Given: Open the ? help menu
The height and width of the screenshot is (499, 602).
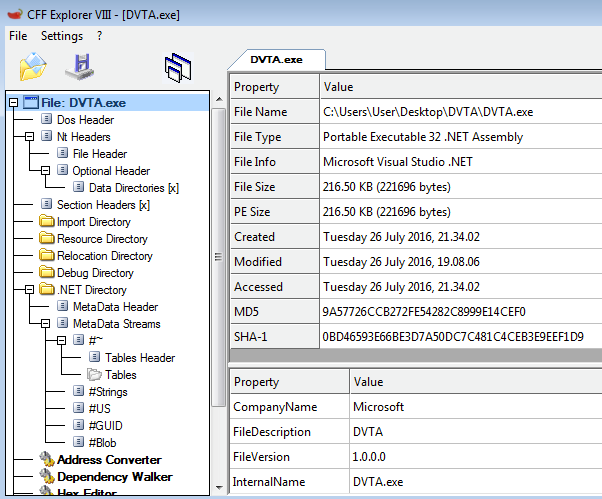Looking at the screenshot, I should click(100, 36).
